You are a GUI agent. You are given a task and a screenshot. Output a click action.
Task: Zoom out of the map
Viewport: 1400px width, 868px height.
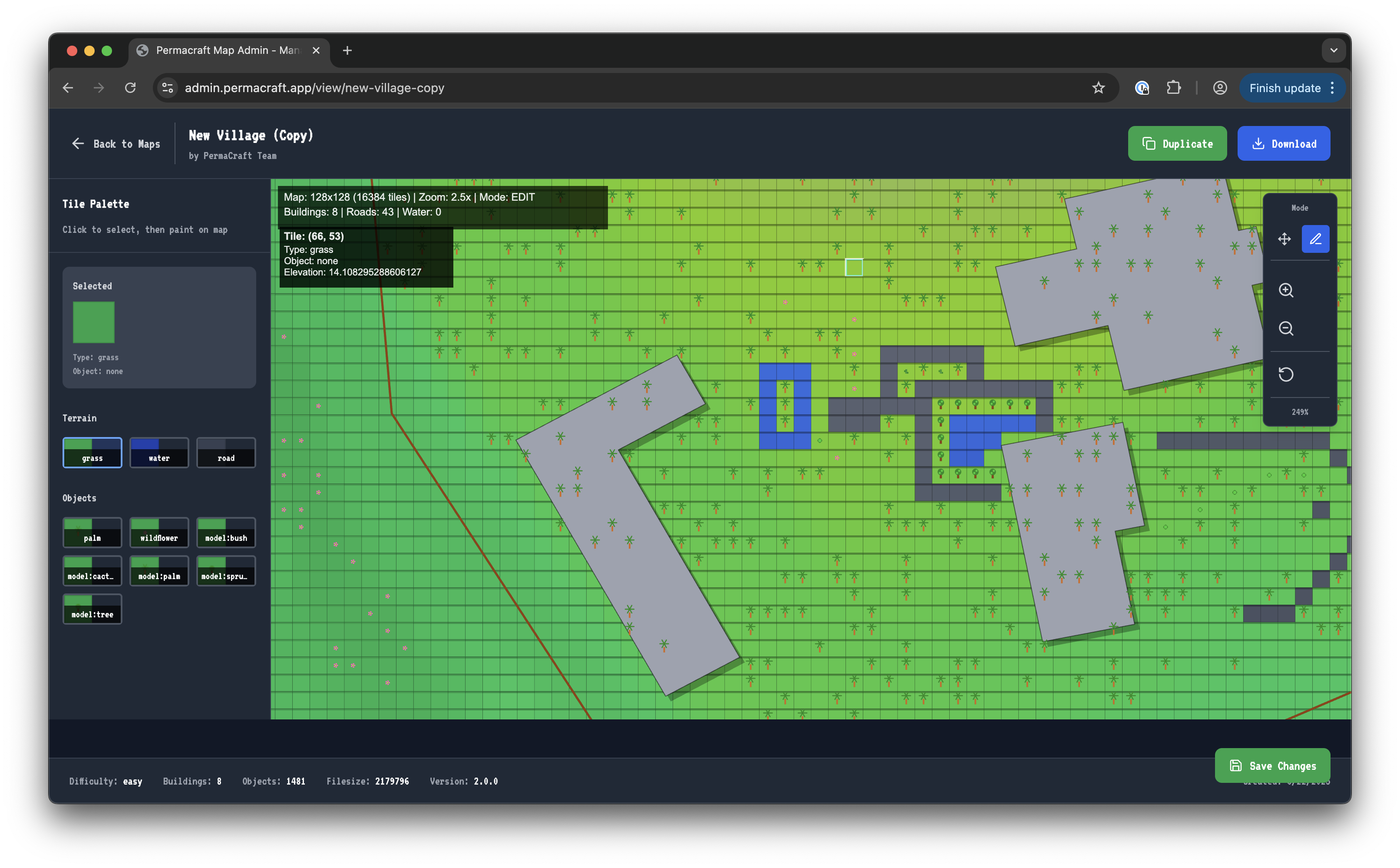coord(1286,328)
